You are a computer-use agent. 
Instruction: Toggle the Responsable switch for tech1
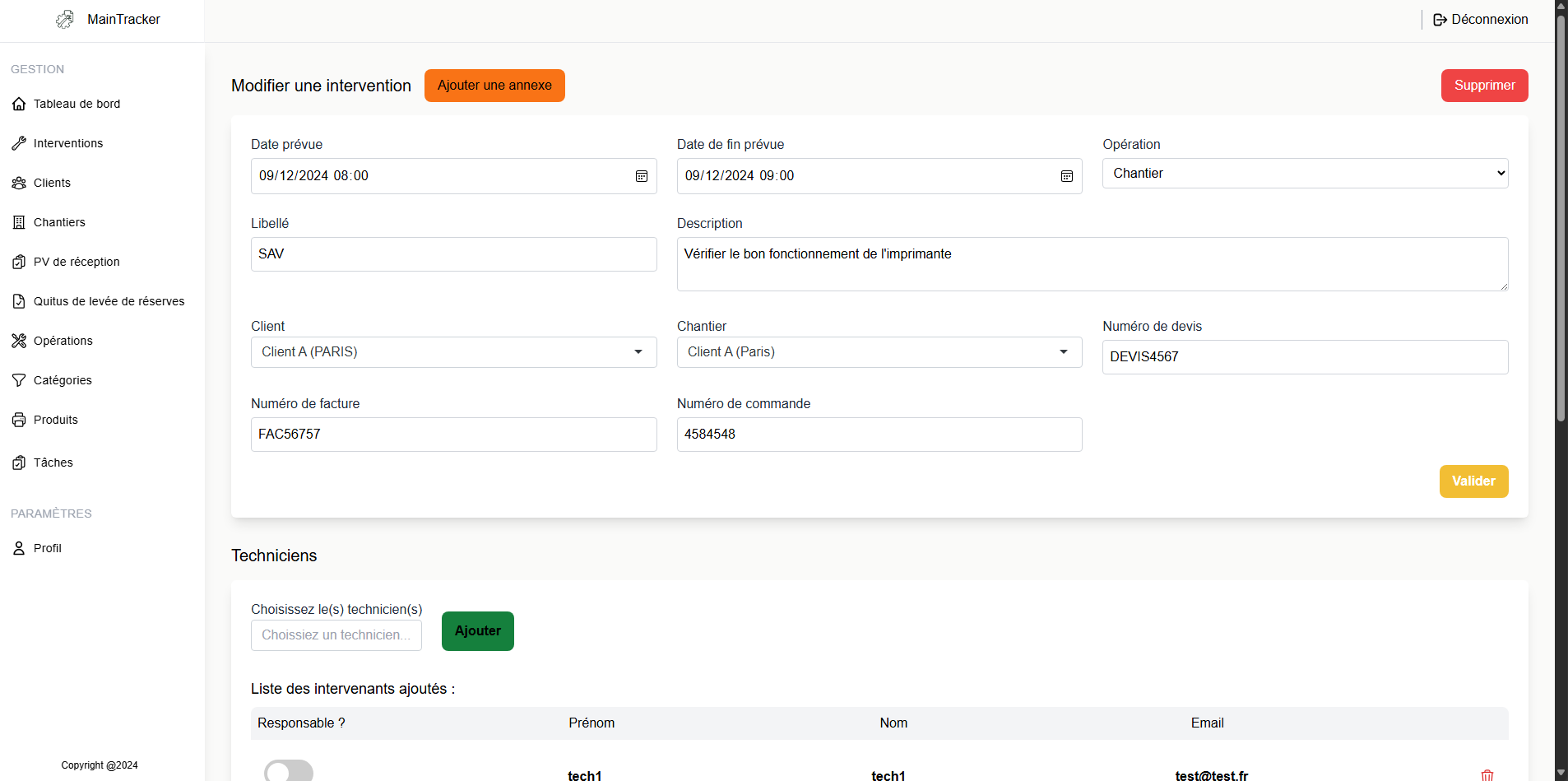point(288,771)
